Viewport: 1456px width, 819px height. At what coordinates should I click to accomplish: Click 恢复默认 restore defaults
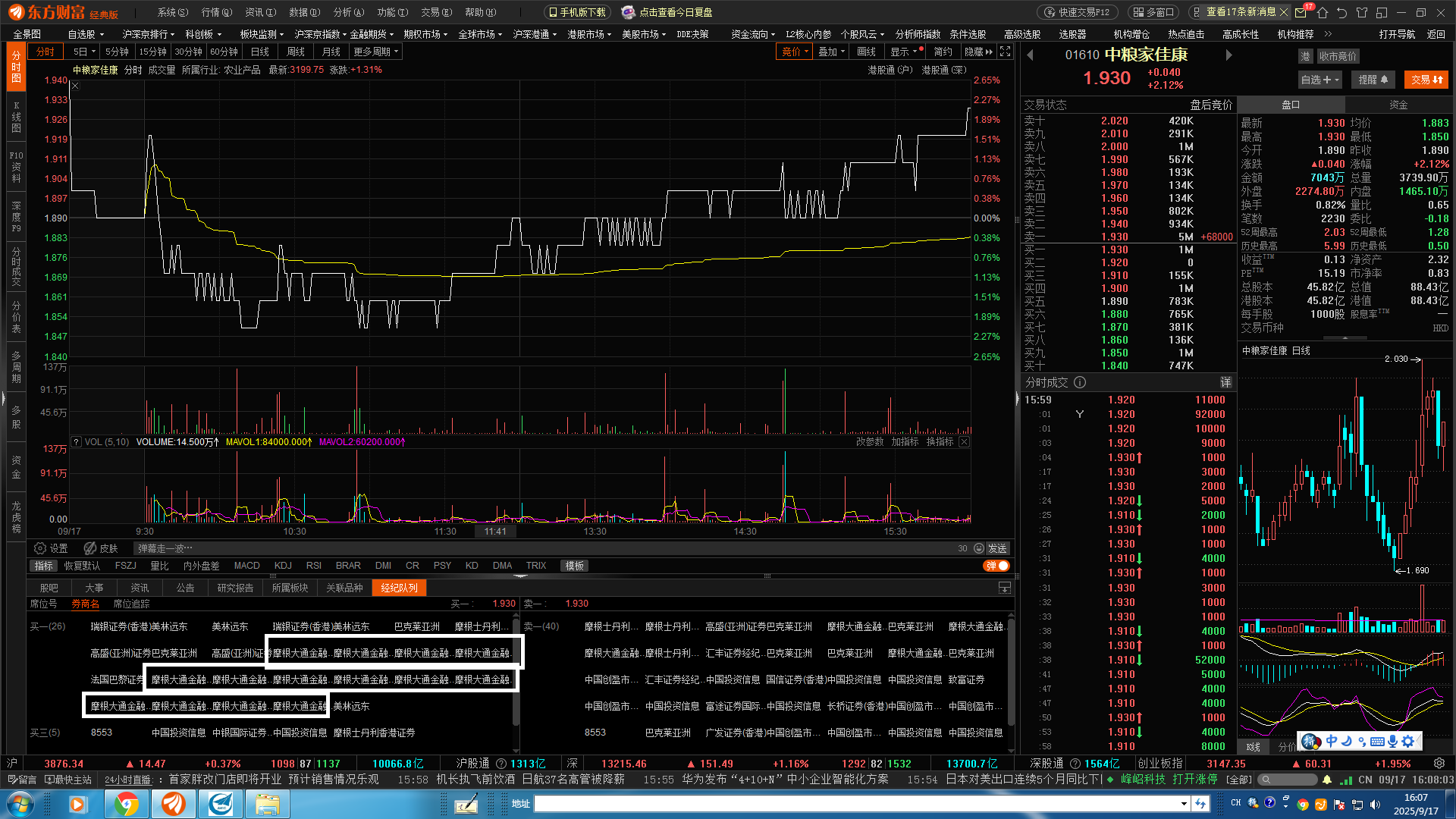click(82, 566)
